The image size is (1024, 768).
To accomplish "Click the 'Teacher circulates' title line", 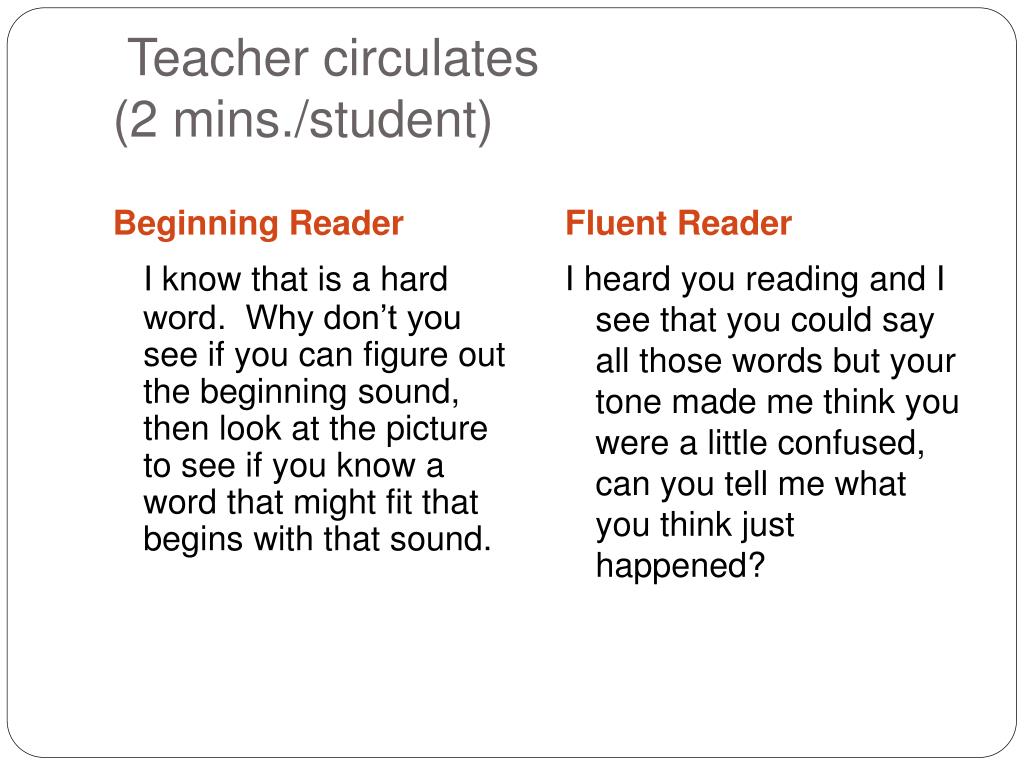I will click(x=332, y=58).
